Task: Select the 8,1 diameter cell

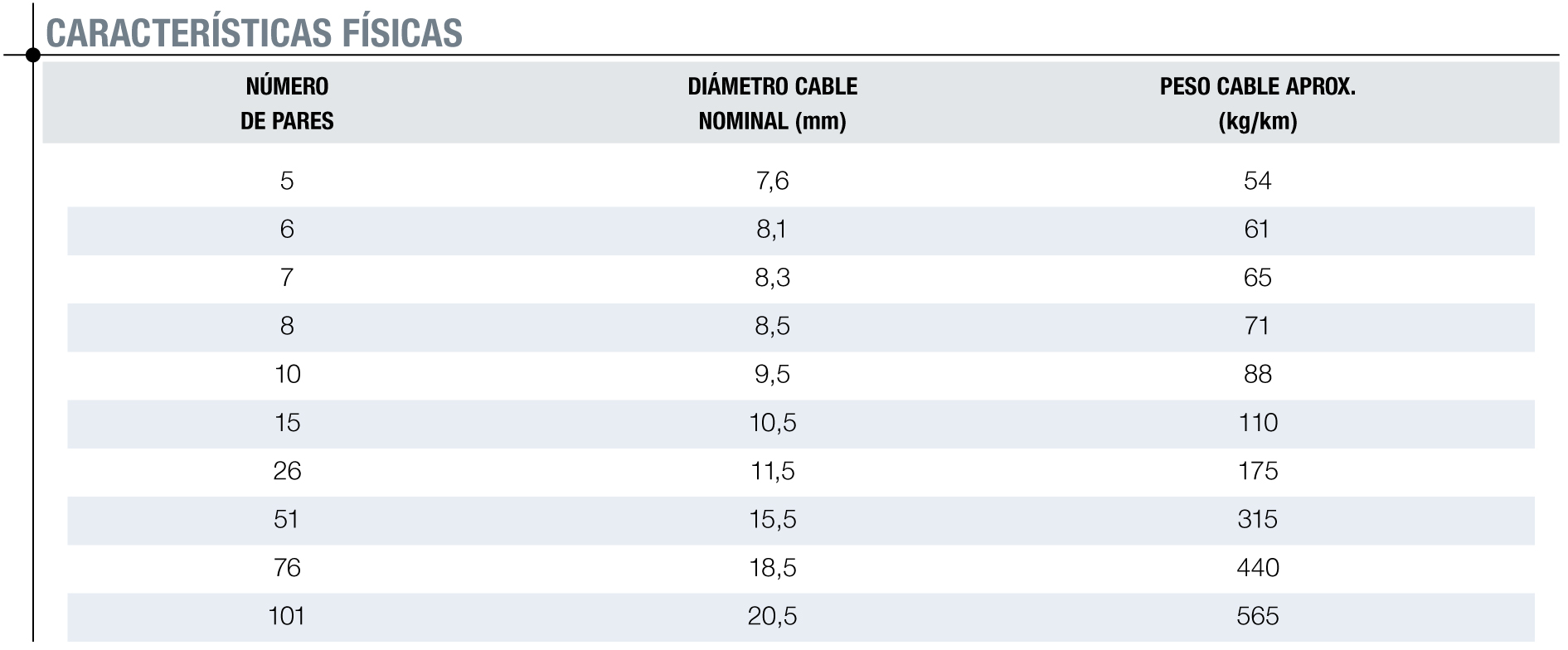Action: point(772,230)
